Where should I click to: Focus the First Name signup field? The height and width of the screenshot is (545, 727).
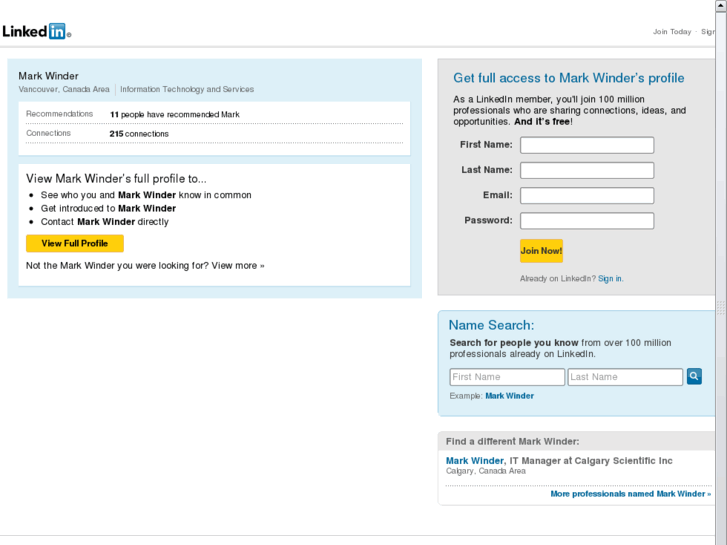[587, 145]
